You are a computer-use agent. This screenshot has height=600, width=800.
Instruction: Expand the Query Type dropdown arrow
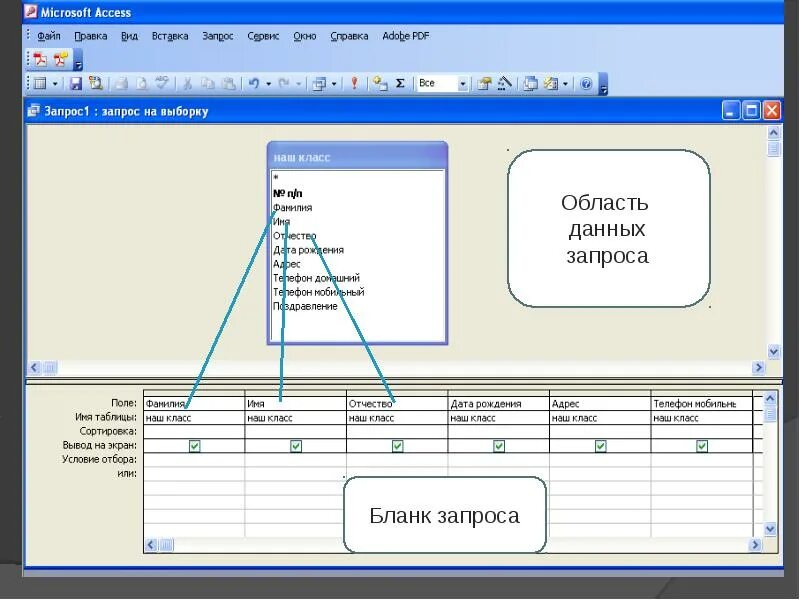pos(334,84)
